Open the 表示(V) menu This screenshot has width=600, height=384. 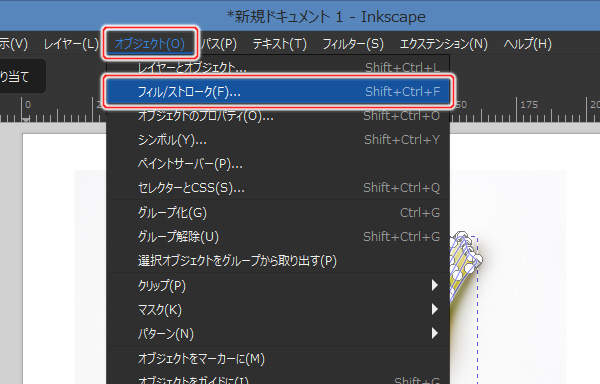click(14, 44)
